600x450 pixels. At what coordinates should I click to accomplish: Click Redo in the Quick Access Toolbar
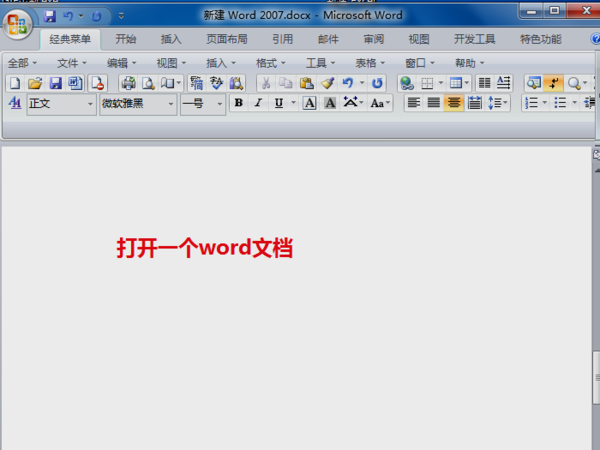click(x=96, y=16)
